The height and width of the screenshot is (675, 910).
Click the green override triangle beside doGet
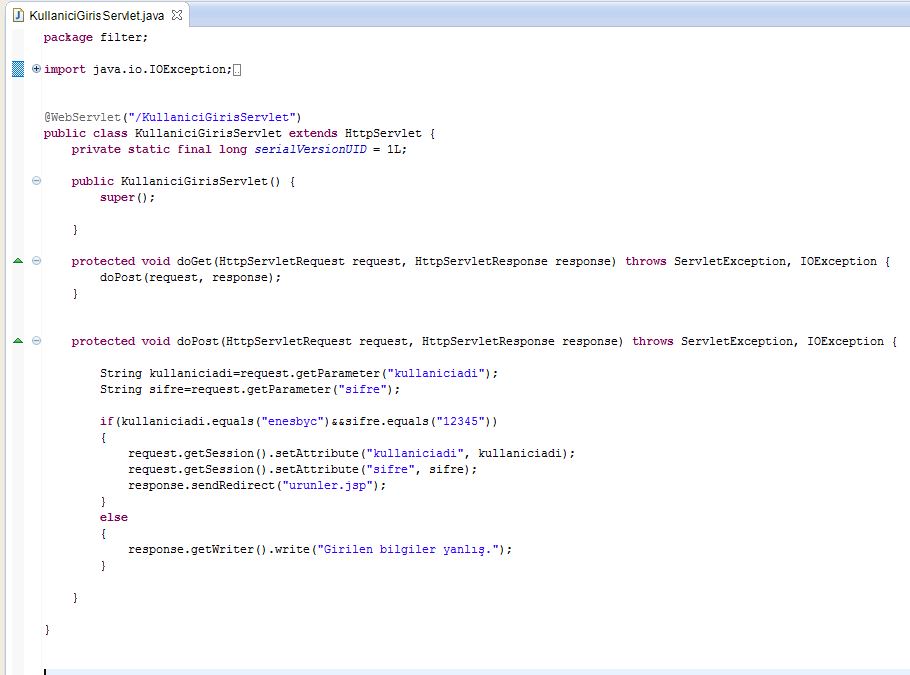[x=17, y=261]
